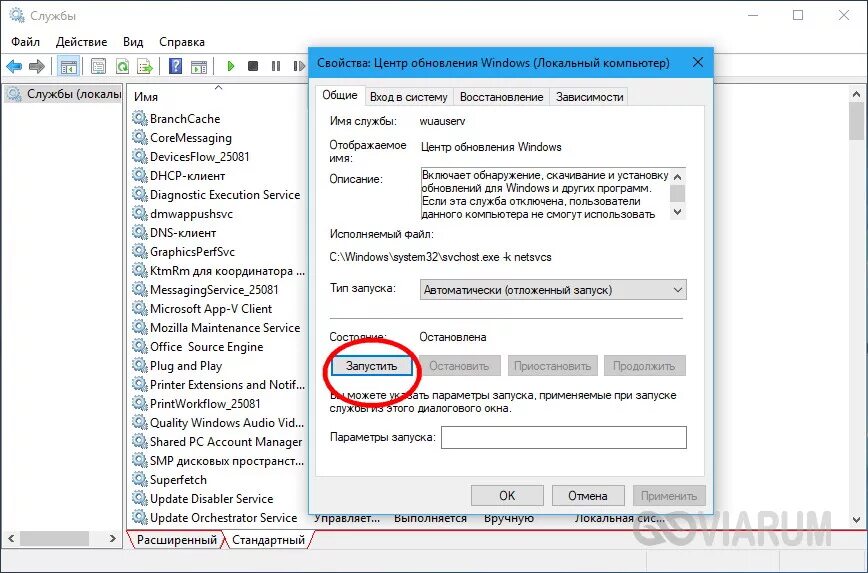Viewport: 868px width, 573px height.
Task: Click the Forward arrow in the toolbar
Action: tap(37, 66)
